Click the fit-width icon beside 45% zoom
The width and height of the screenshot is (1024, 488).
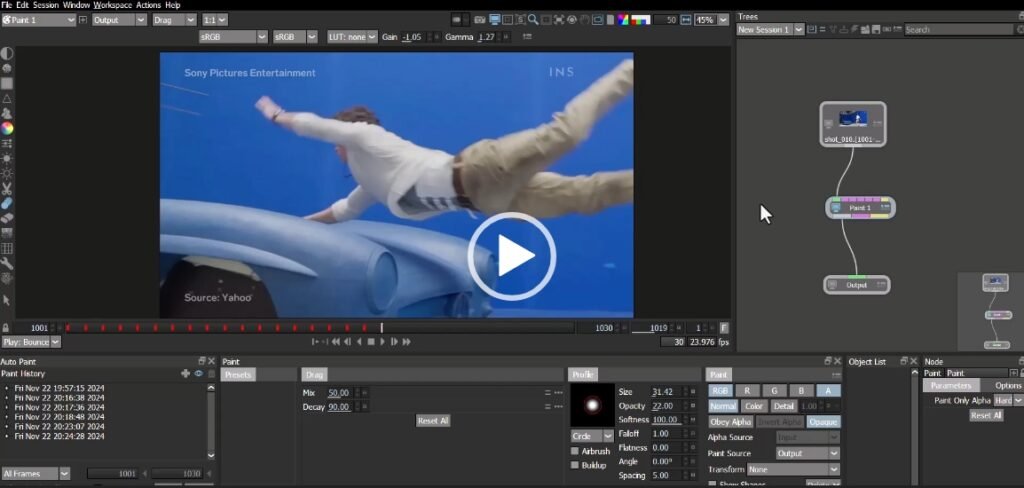686,20
